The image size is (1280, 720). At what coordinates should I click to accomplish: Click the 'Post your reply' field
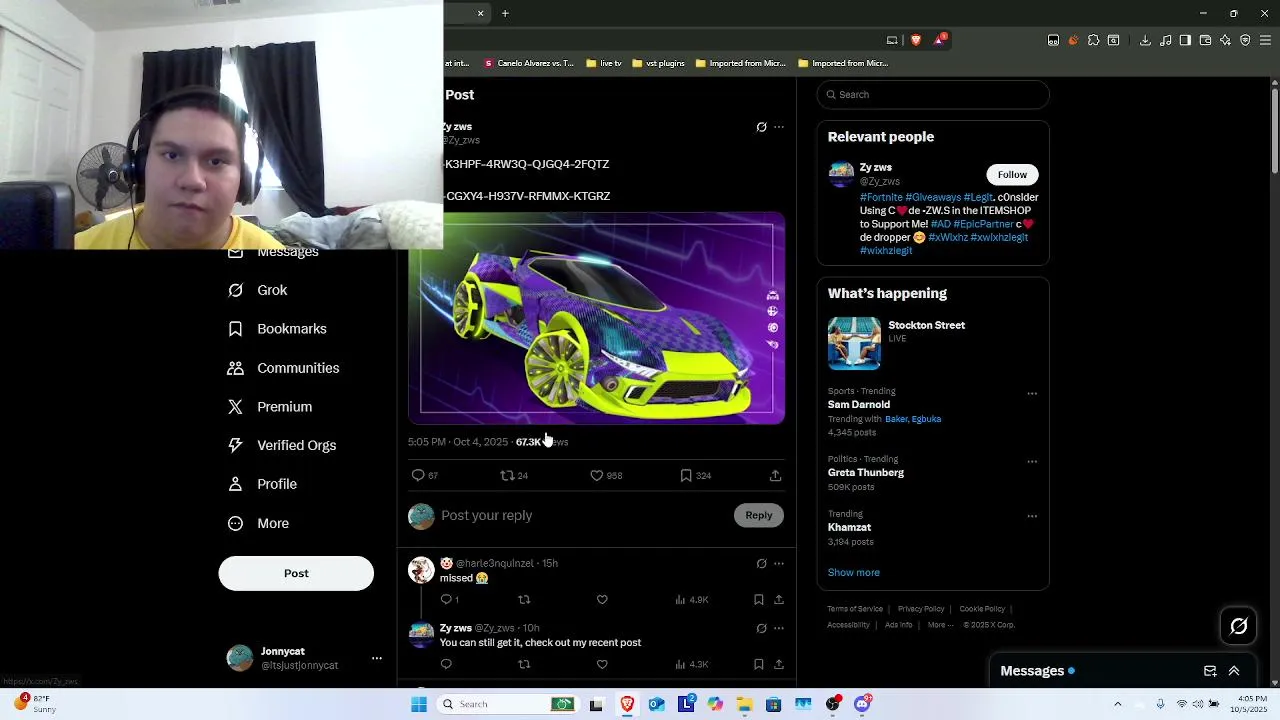click(583, 515)
